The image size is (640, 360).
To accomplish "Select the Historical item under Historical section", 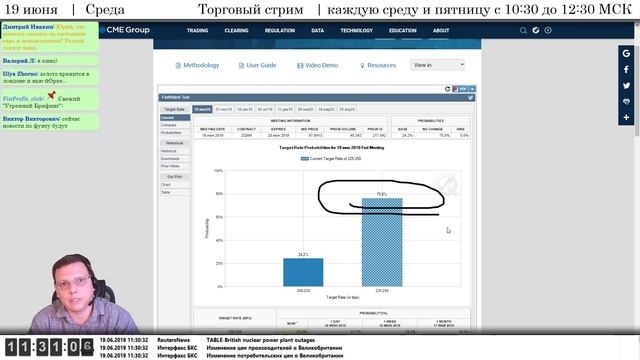I will click(x=175, y=151).
